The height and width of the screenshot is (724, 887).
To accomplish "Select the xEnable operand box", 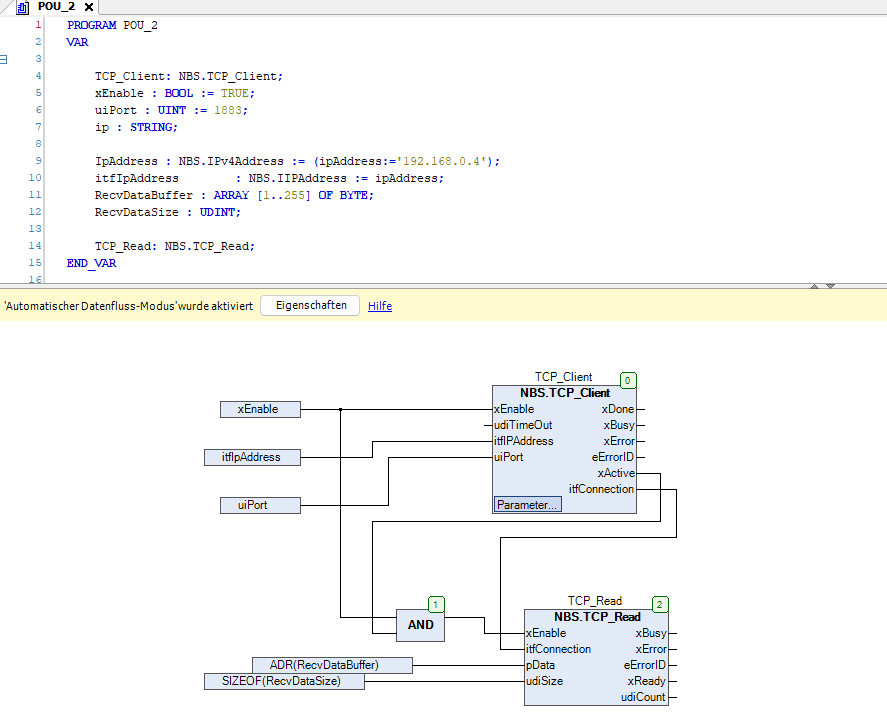I will pos(260,409).
